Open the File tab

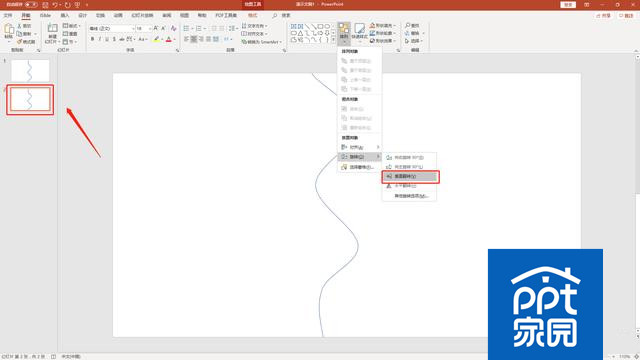point(8,16)
